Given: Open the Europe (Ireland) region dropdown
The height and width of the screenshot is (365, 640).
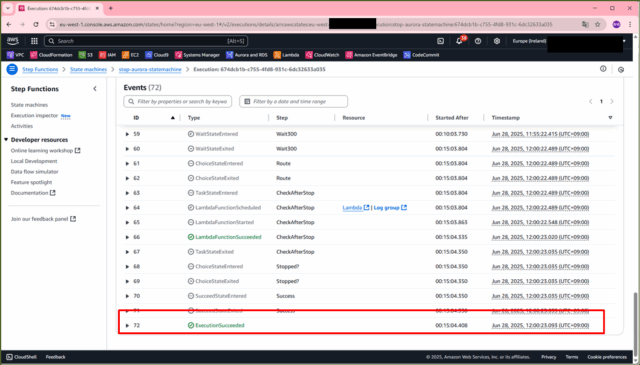Looking at the screenshot, I should (x=529, y=41).
